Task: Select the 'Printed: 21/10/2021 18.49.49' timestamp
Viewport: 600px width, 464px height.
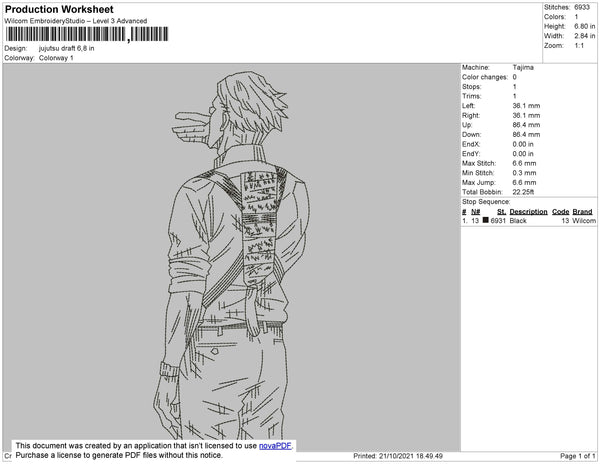Action: click(398, 456)
